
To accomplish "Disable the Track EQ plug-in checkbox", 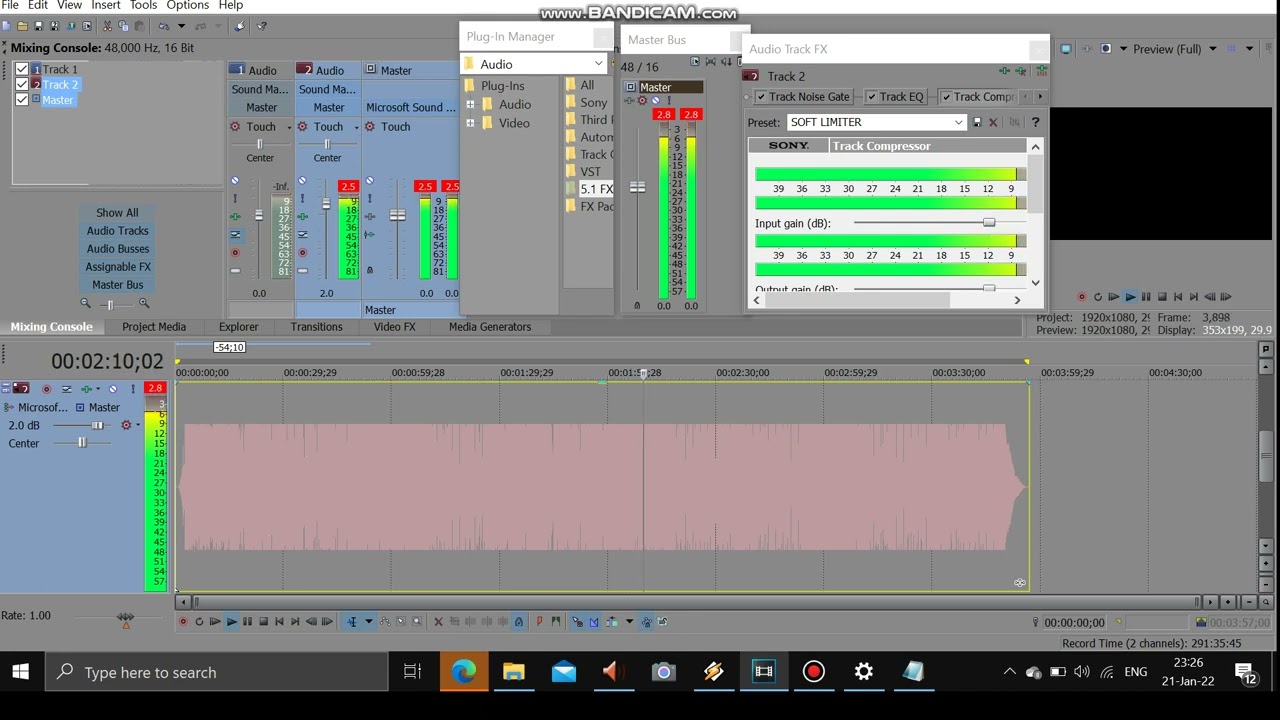I will (x=871, y=97).
